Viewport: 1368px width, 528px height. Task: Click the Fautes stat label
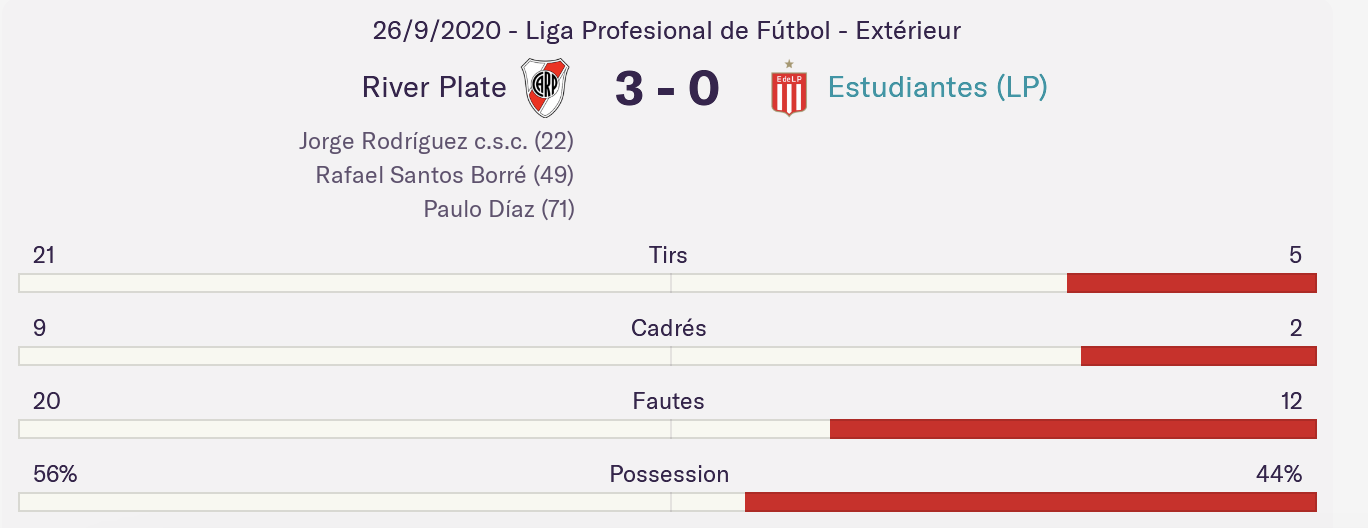click(668, 401)
